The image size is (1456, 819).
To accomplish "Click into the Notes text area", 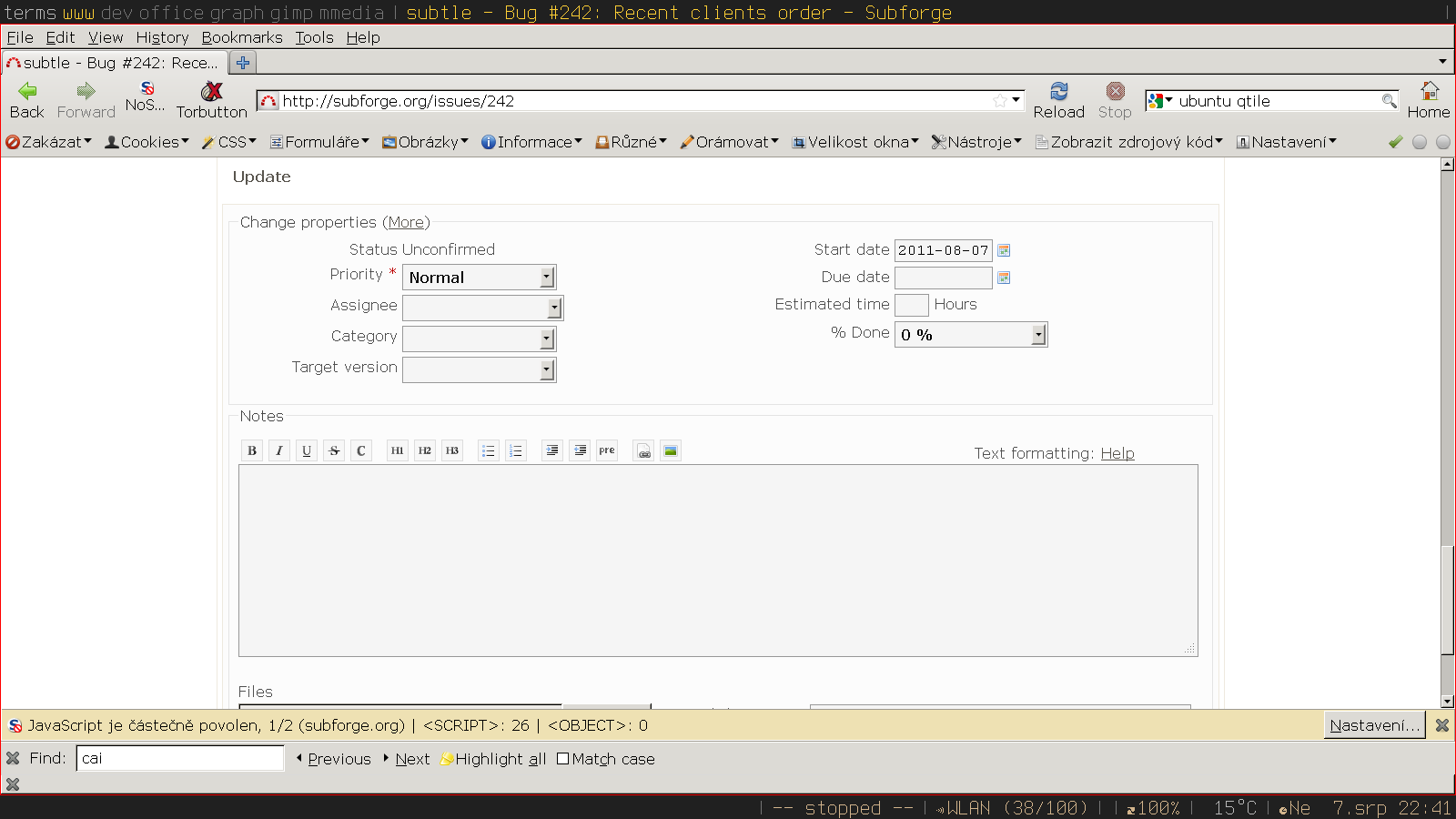I will tap(717, 560).
